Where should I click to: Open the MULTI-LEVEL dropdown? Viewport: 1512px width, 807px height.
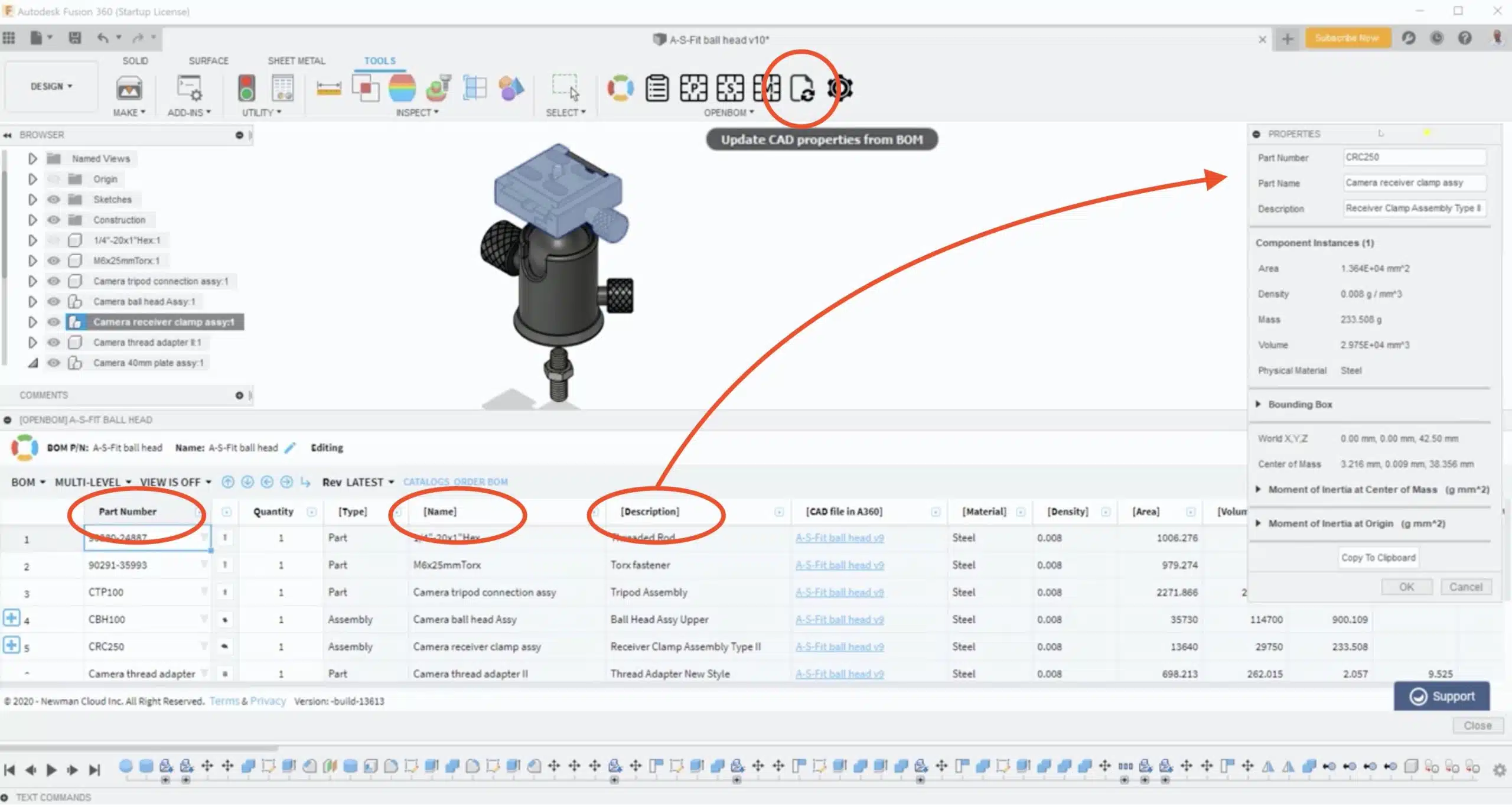point(93,482)
